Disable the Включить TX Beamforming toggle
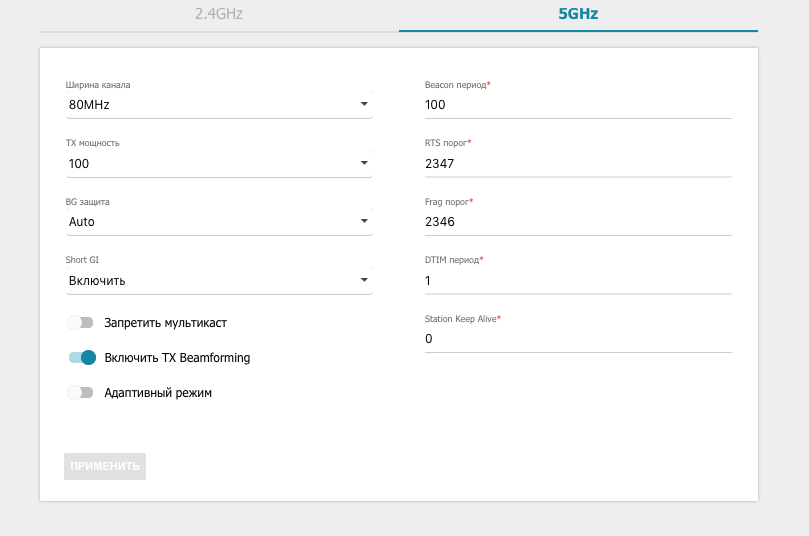809x536 pixels. coord(82,358)
